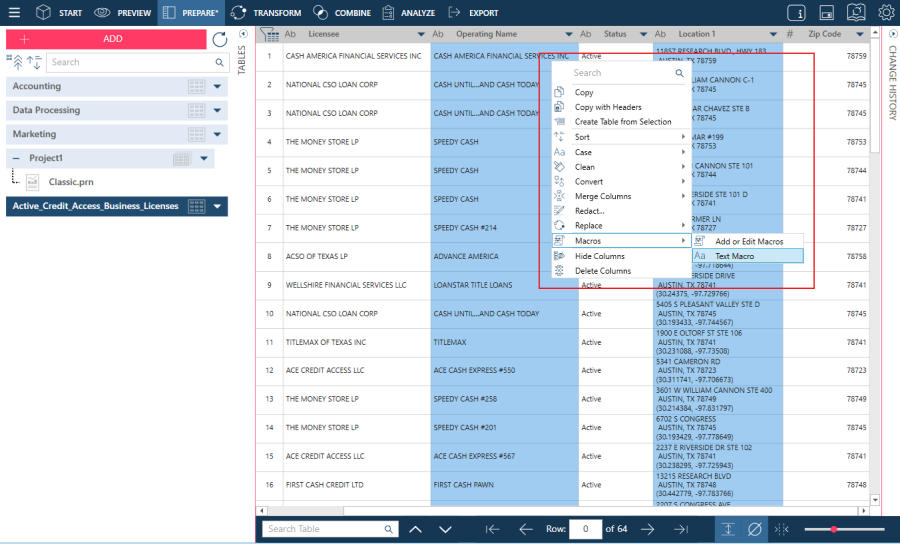This screenshot has height=544, width=900.
Task: Open the info icon in top bar
Action: [x=796, y=13]
